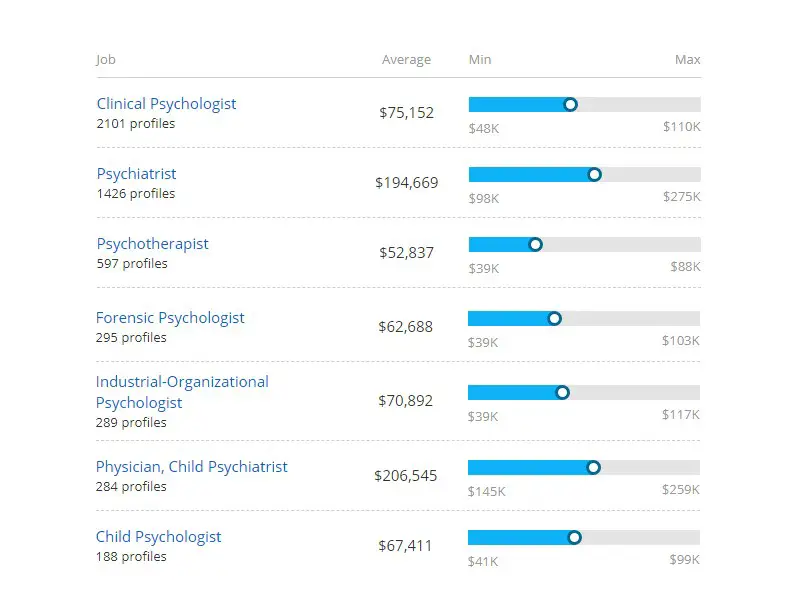The image size is (800, 610).
Task: Select the Child Psychiatrist salary bar marker
Action: pos(593,467)
